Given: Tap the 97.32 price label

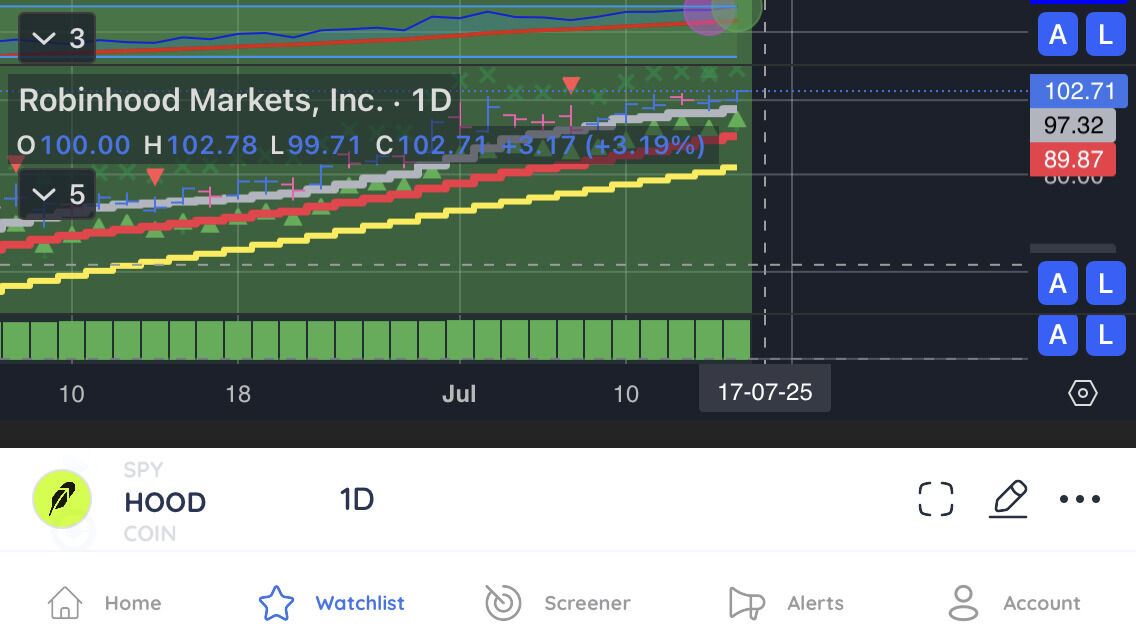Looking at the screenshot, I should (x=1073, y=125).
